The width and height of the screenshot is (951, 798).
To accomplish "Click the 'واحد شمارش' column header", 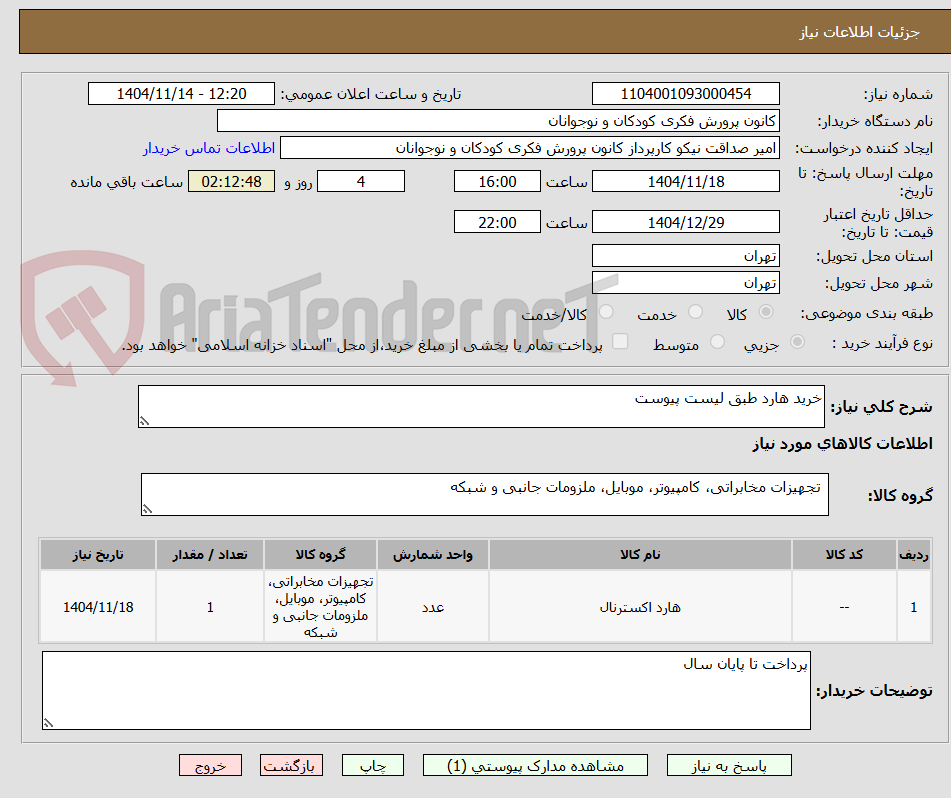I will (x=432, y=555).
